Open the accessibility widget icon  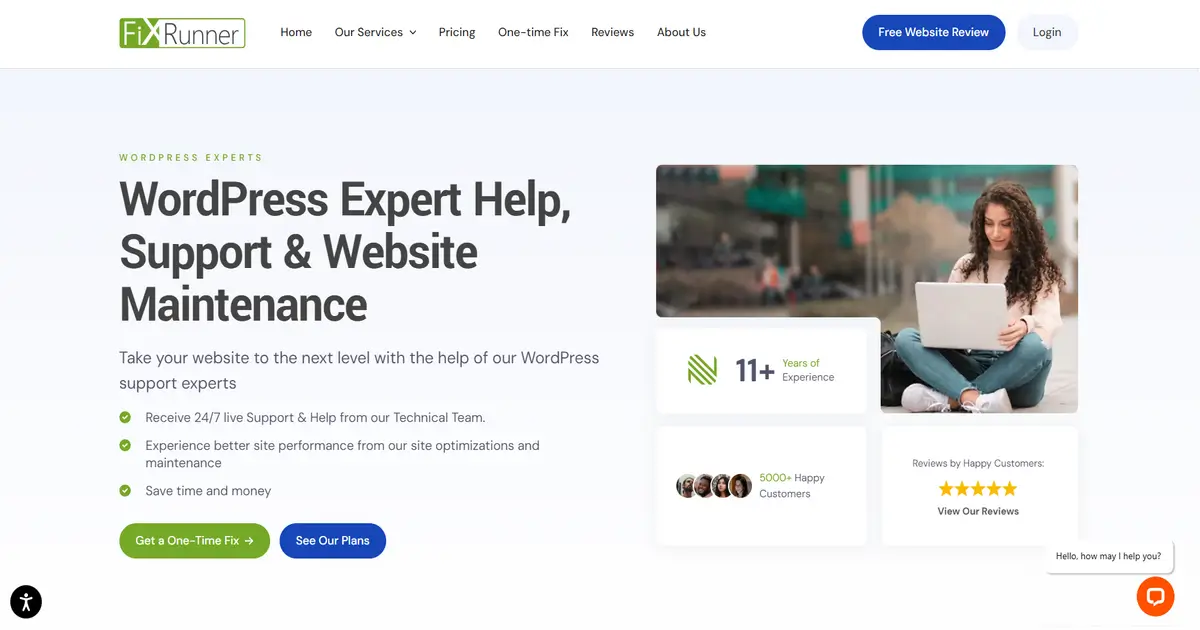[x=26, y=601]
